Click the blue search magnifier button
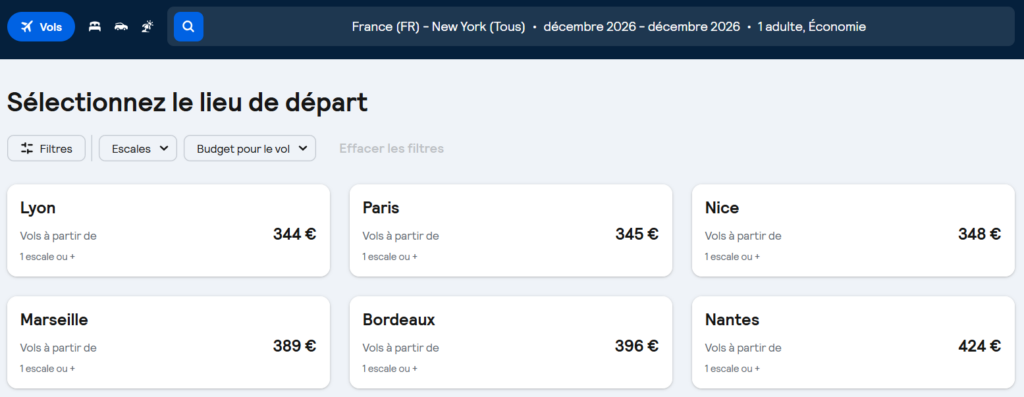The height and width of the screenshot is (397, 1024). tap(189, 27)
